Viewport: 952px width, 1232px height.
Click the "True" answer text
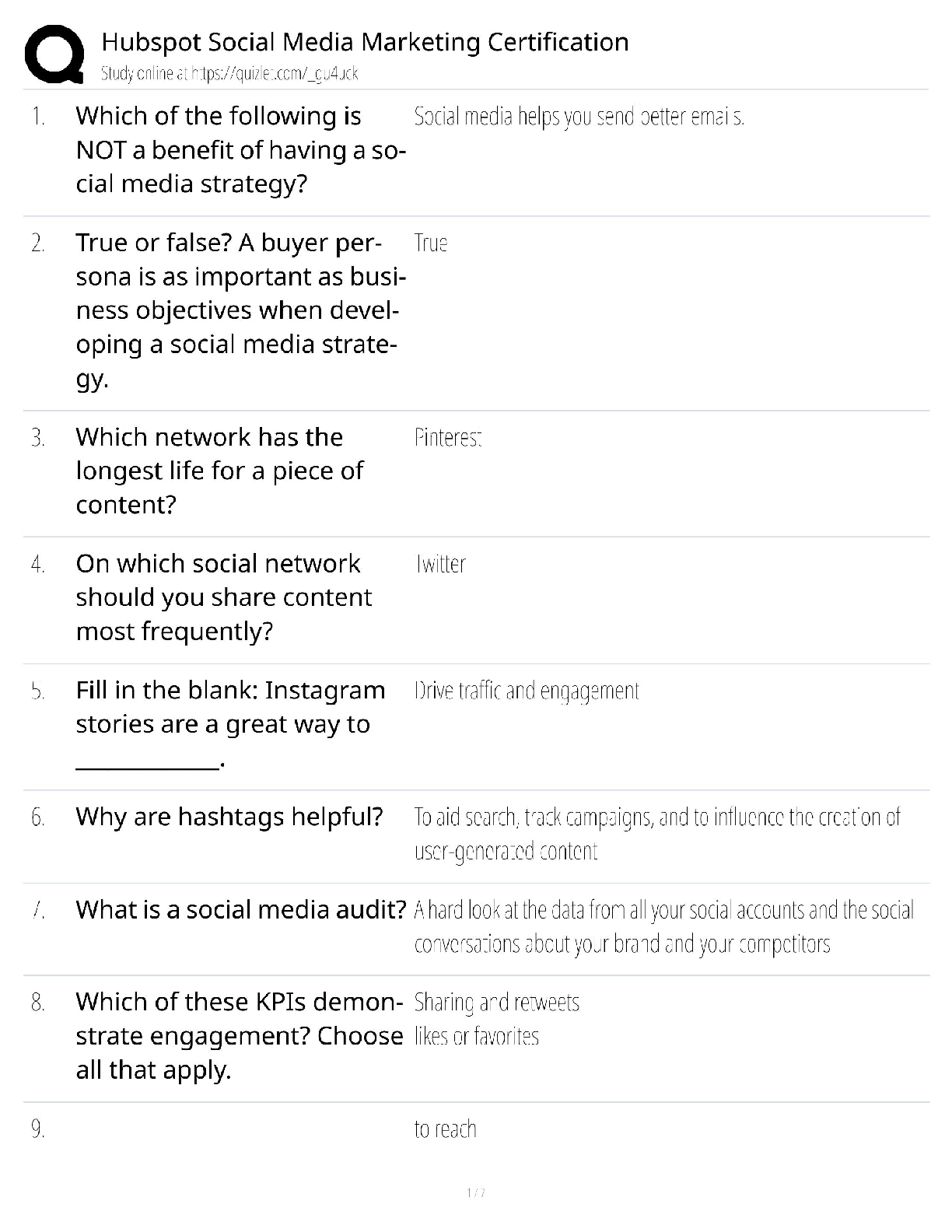click(431, 243)
